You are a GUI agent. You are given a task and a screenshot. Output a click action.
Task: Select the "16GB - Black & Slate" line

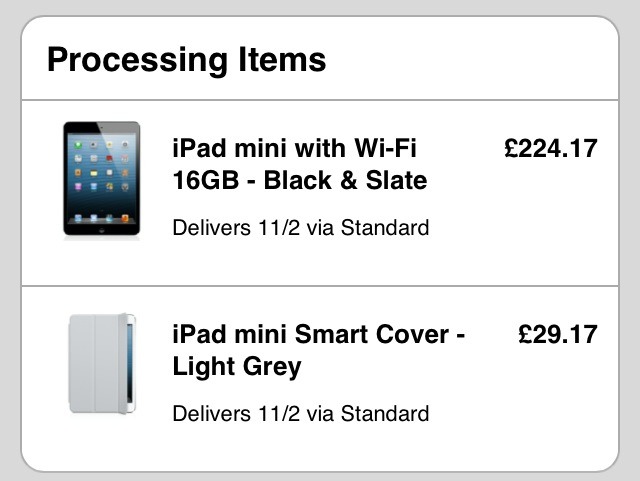click(x=300, y=181)
